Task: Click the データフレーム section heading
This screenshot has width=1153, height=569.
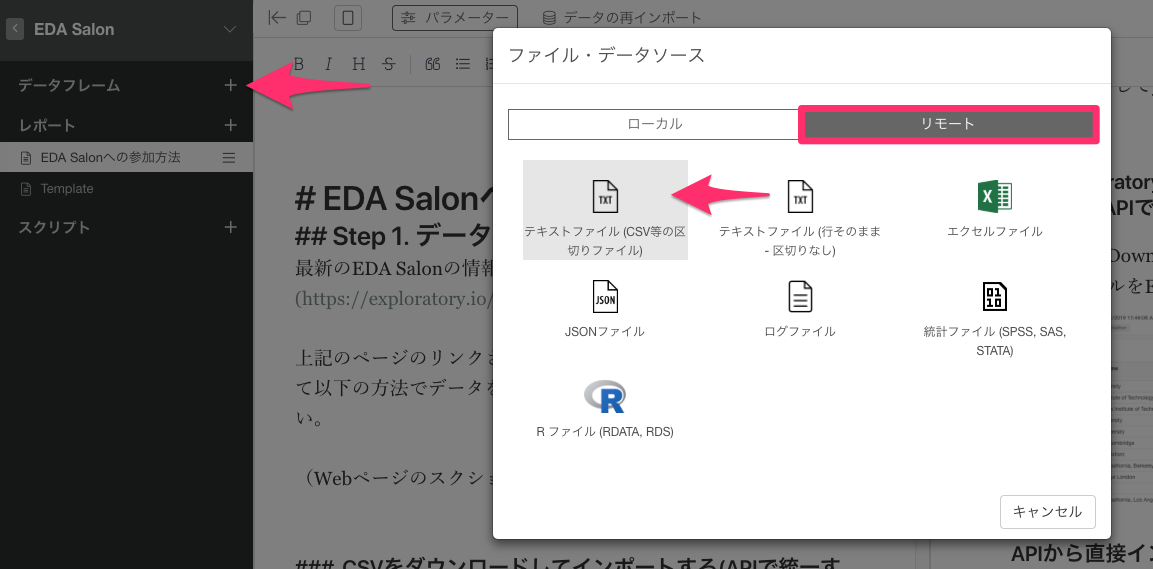Action: [69, 85]
